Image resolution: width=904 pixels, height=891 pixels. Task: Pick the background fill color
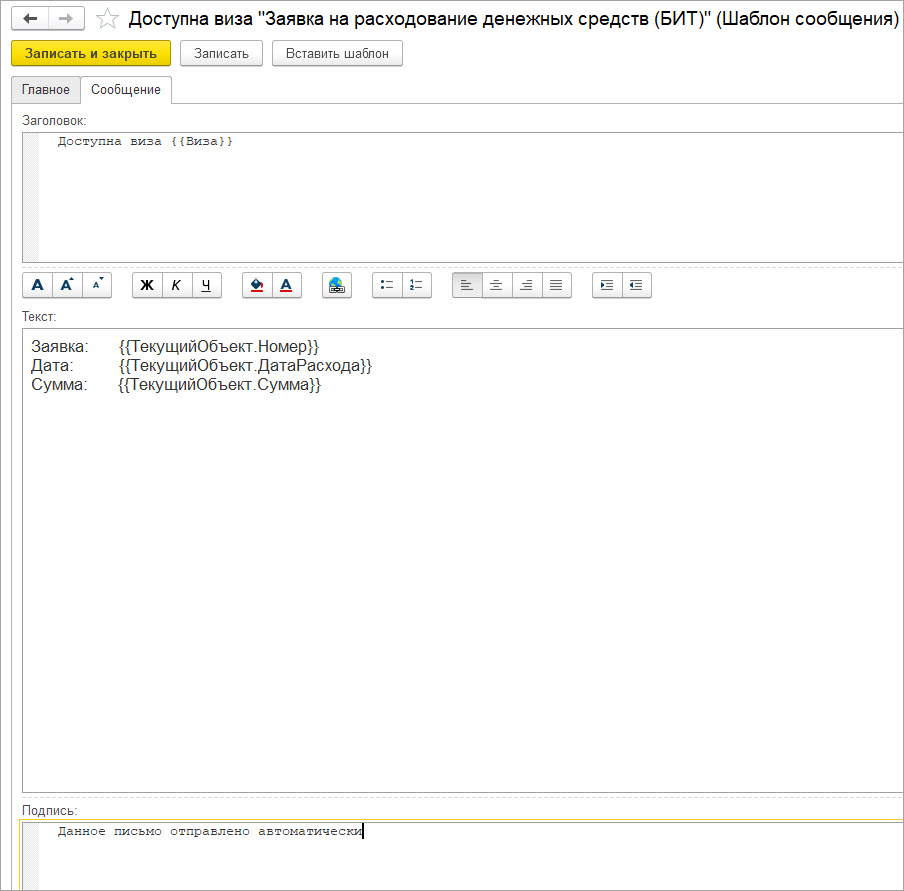(257, 285)
